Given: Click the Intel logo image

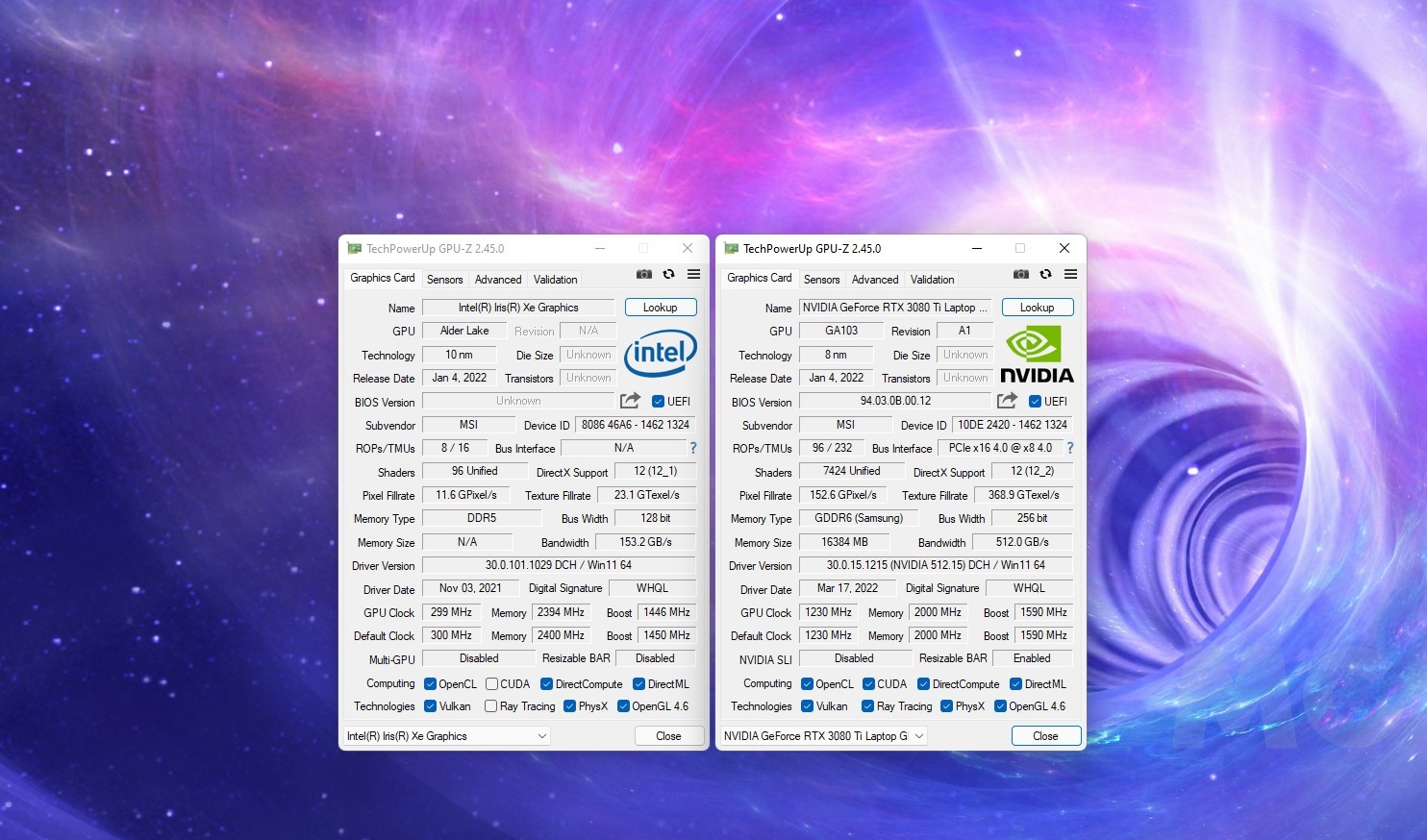Looking at the screenshot, I should pyautogui.click(x=660, y=354).
